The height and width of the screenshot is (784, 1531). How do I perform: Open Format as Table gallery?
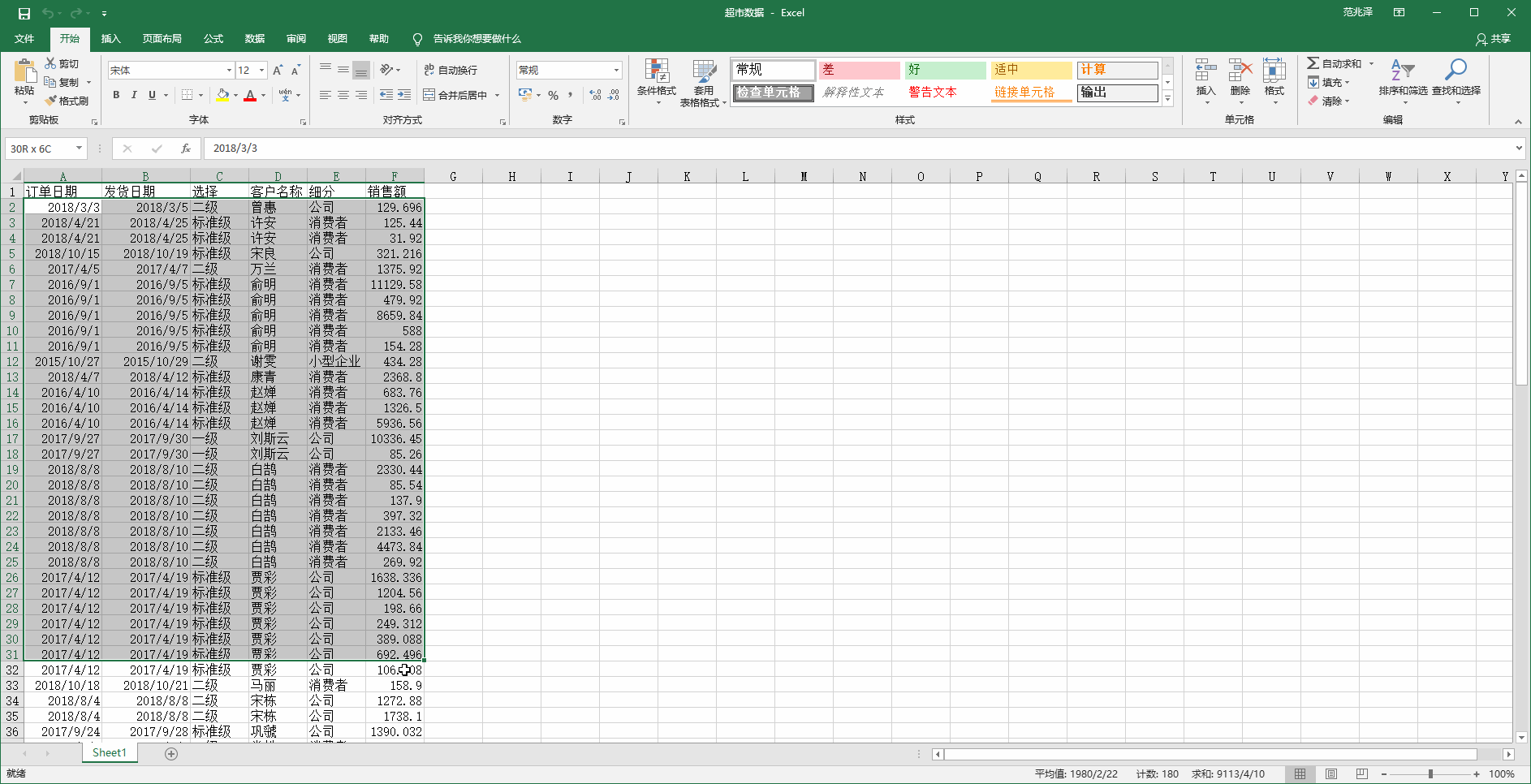(x=703, y=82)
